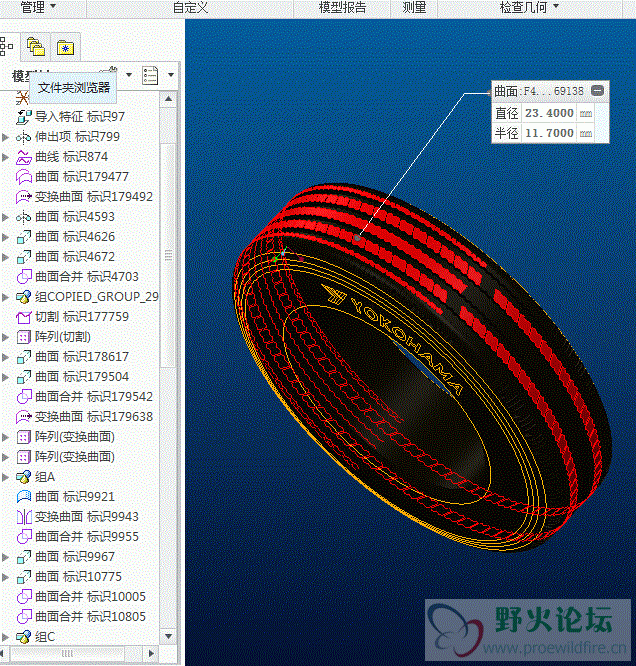This screenshot has height=666, width=636.
Task: Click the 自定义 ribbon group
Action: (x=190, y=7)
